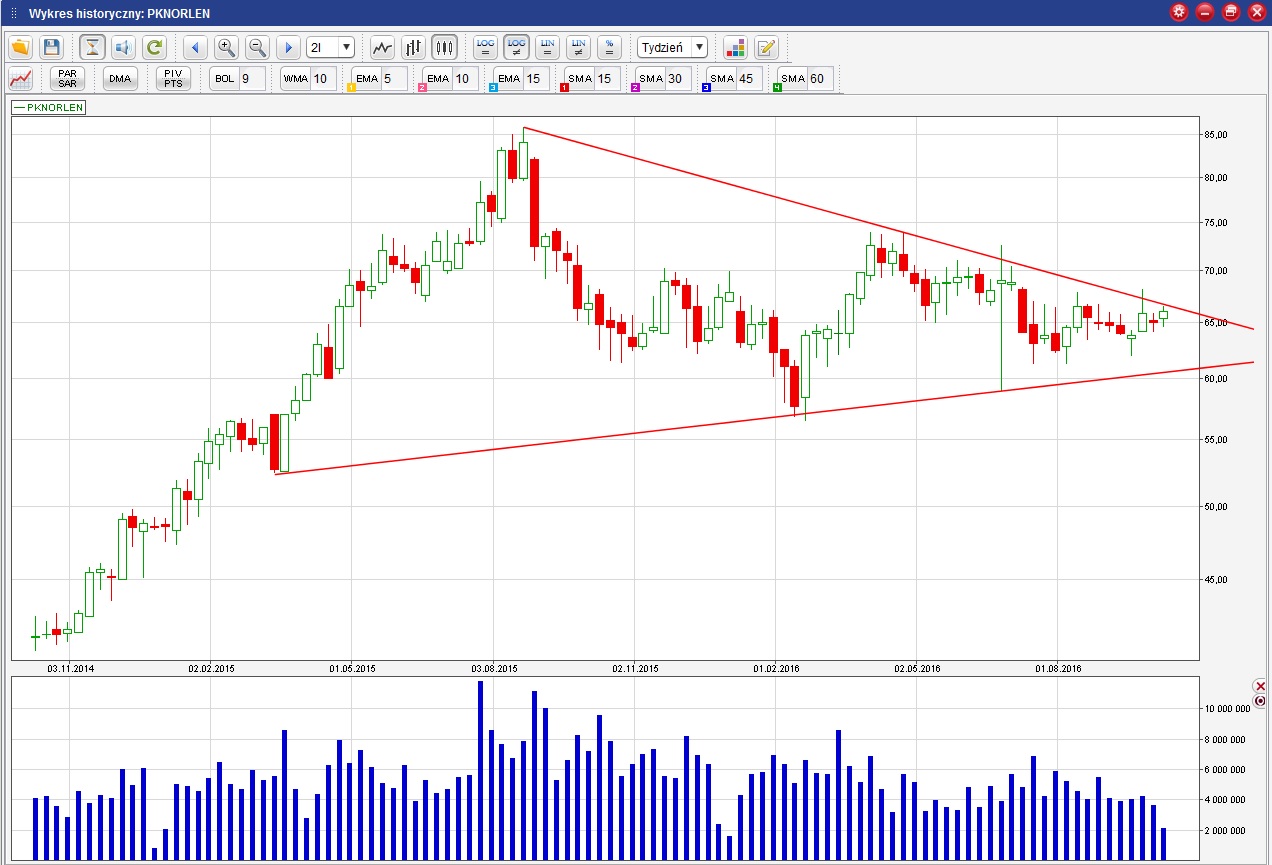Enable the SMA 30 indicator
Image resolution: width=1272 pixels, height=865 pixels.
[651, 78]
